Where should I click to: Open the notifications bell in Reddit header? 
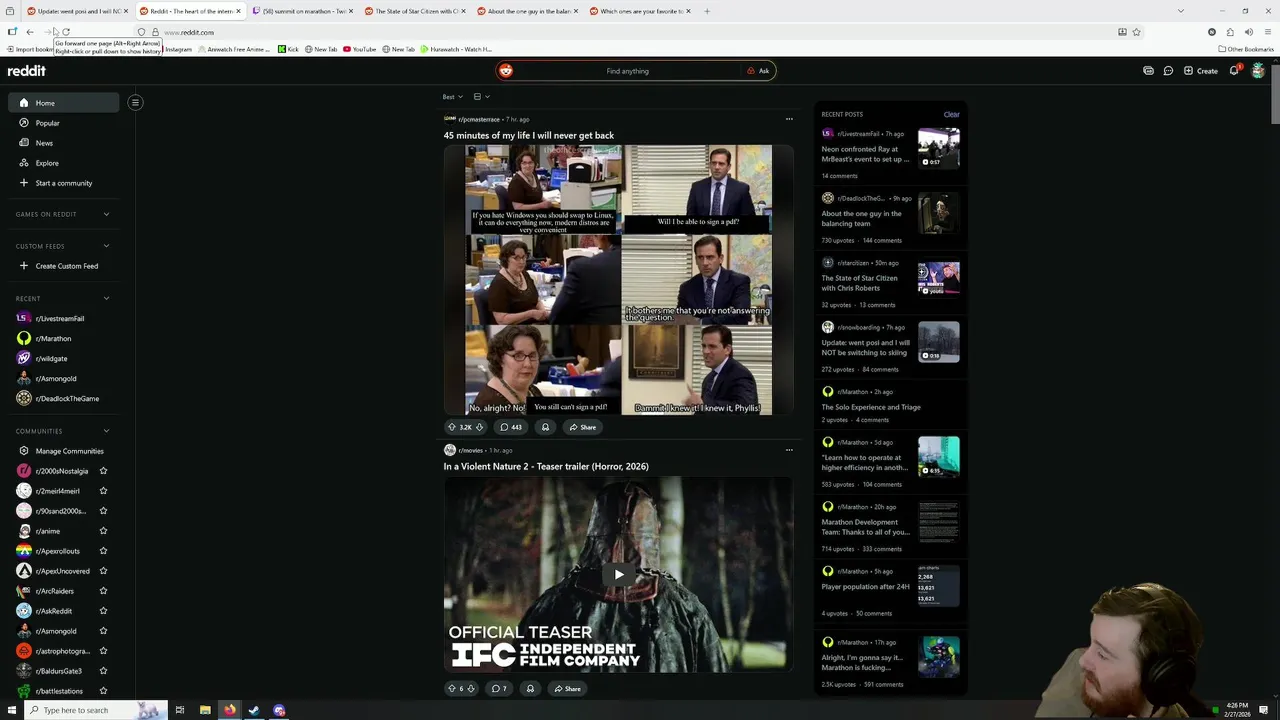[x=1234, y=71]
